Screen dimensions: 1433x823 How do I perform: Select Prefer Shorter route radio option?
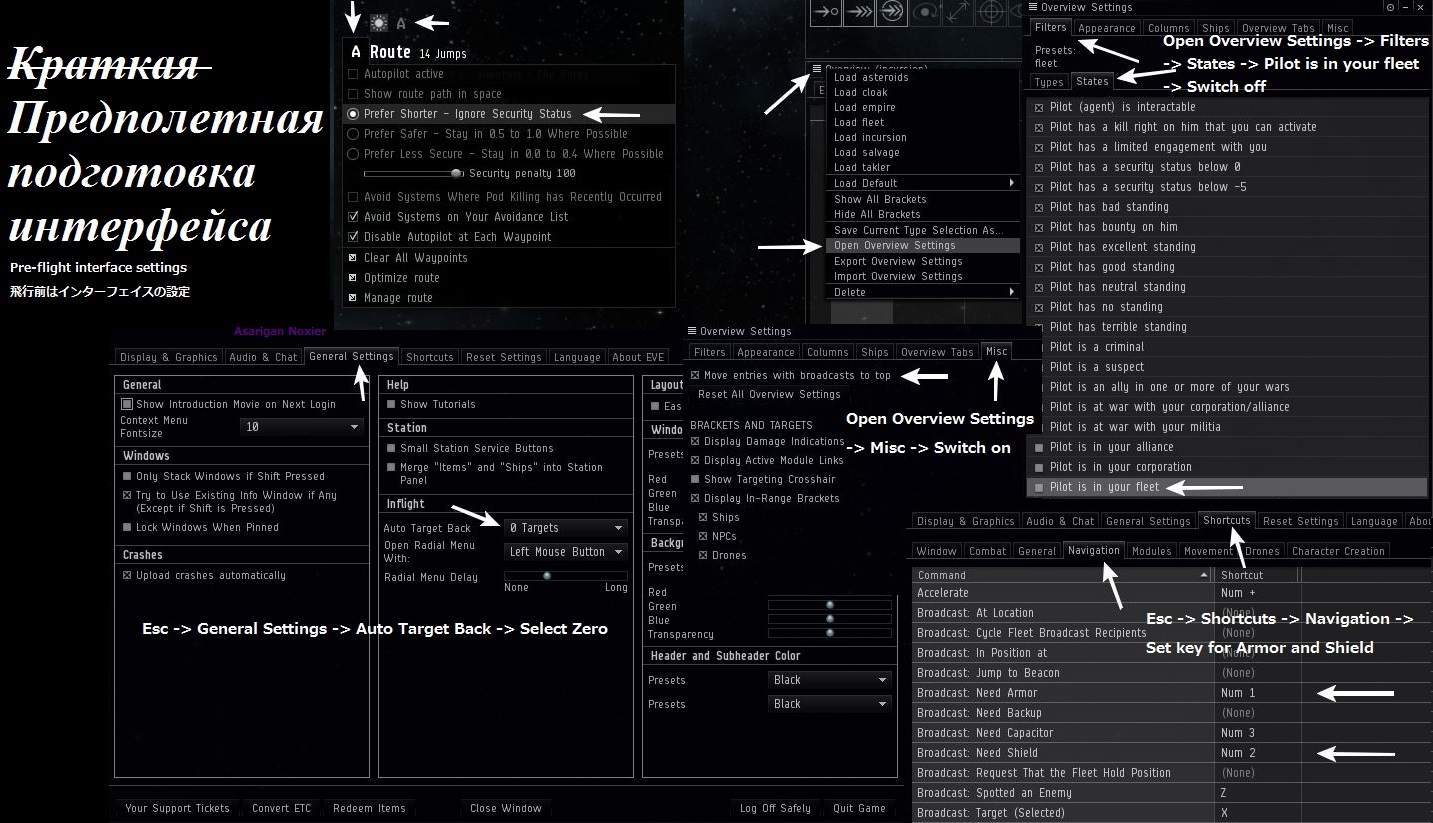point(353,114)
